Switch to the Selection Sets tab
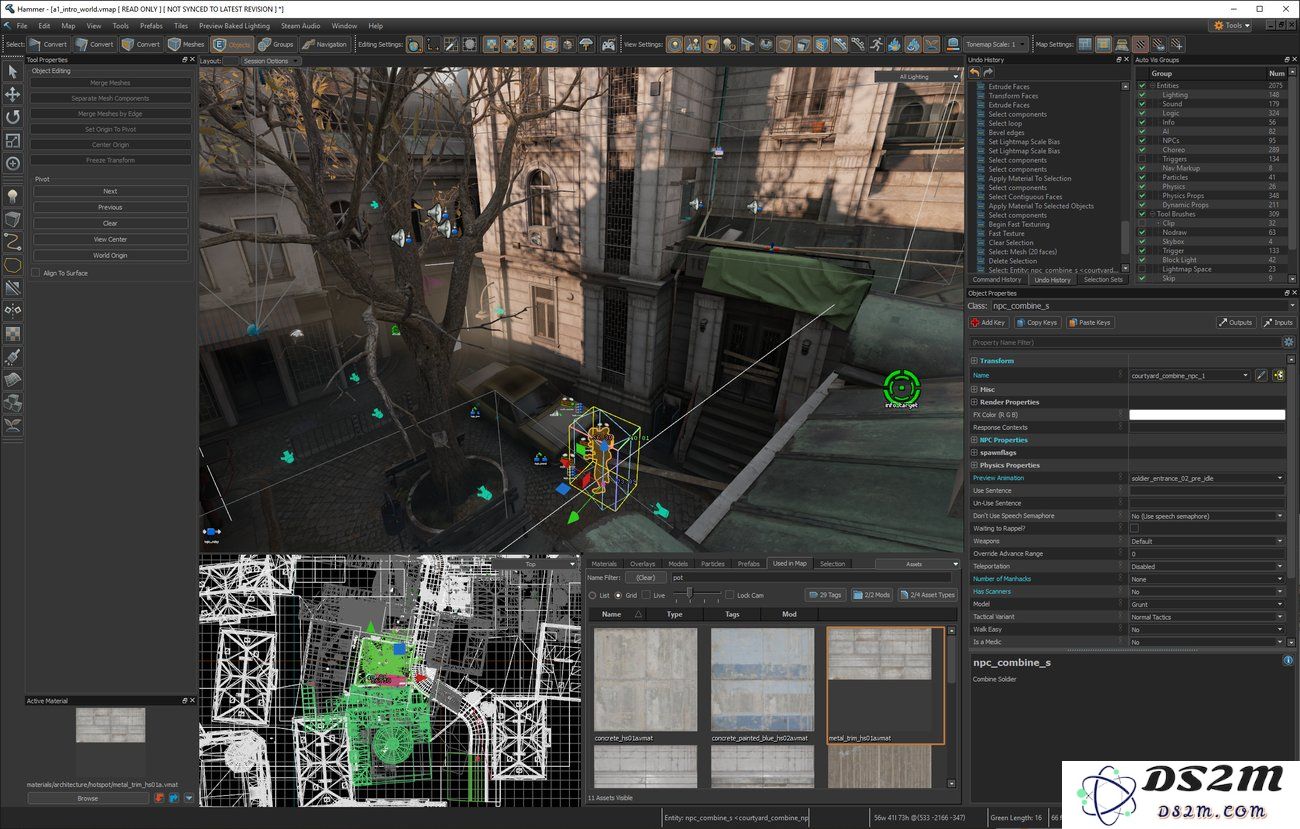Image resolution: width=1300 pixels, height=829 pixels. pyautogui.click(x=1103, y=280)
